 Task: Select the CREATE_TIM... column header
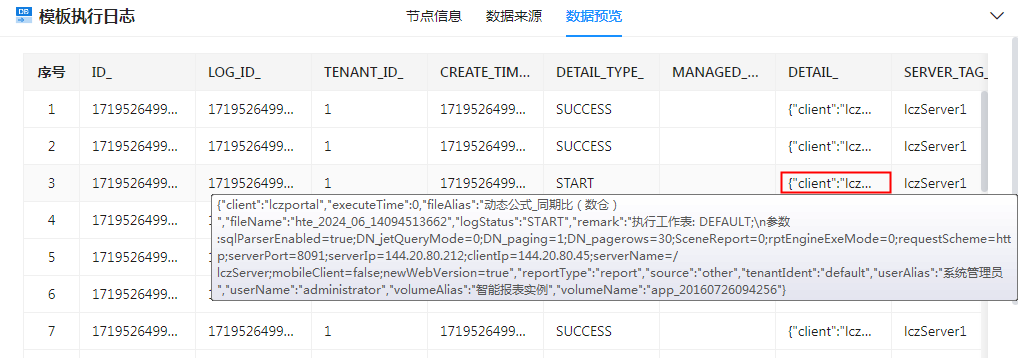coord(485,72)
